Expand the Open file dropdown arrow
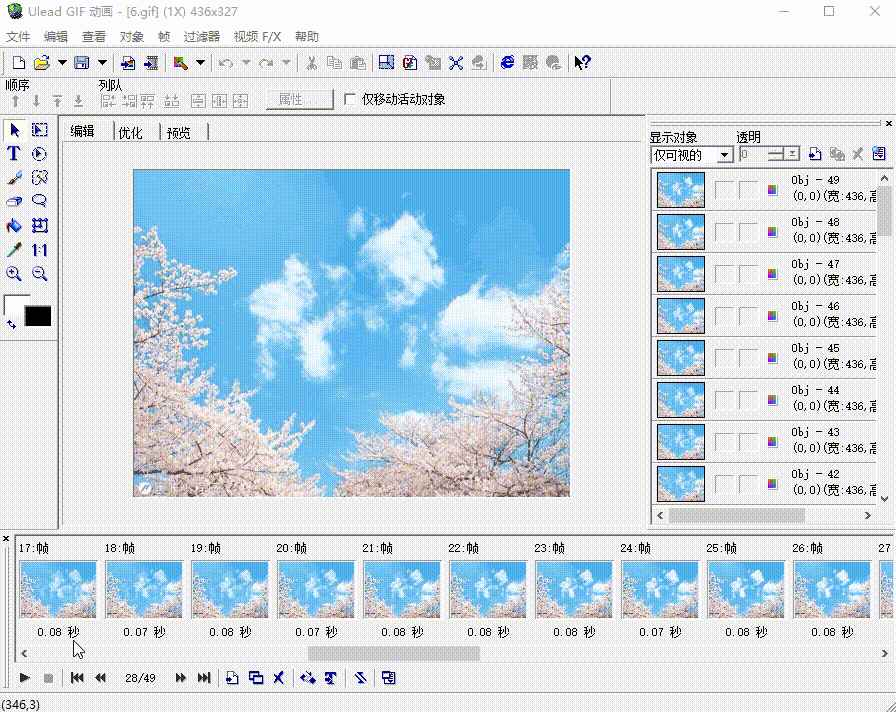Screen dimensions: 896x712 pos(62,62)
